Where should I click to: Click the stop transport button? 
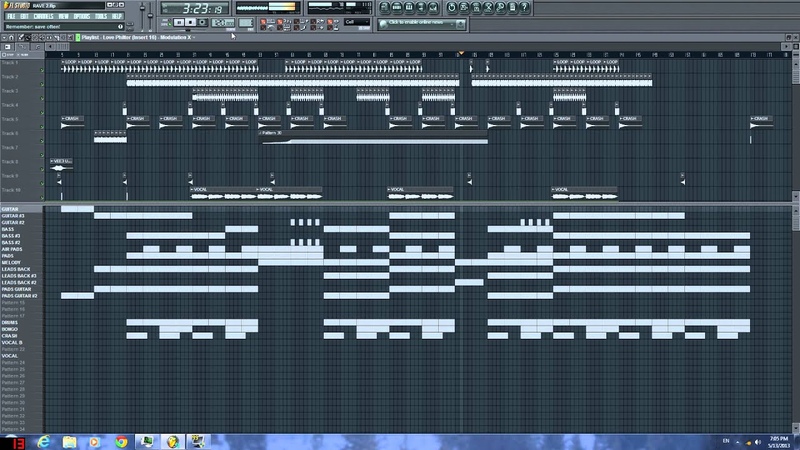[190, 22]
